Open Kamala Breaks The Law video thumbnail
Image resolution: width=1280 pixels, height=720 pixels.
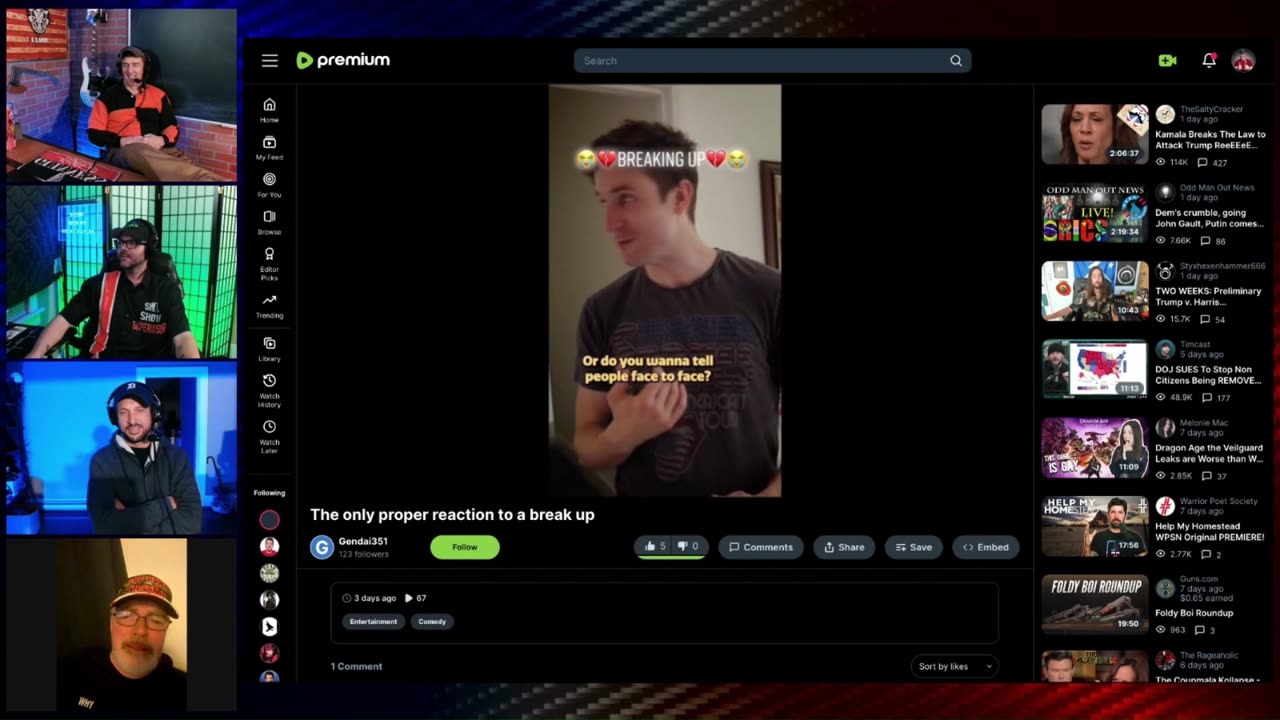1095,134
